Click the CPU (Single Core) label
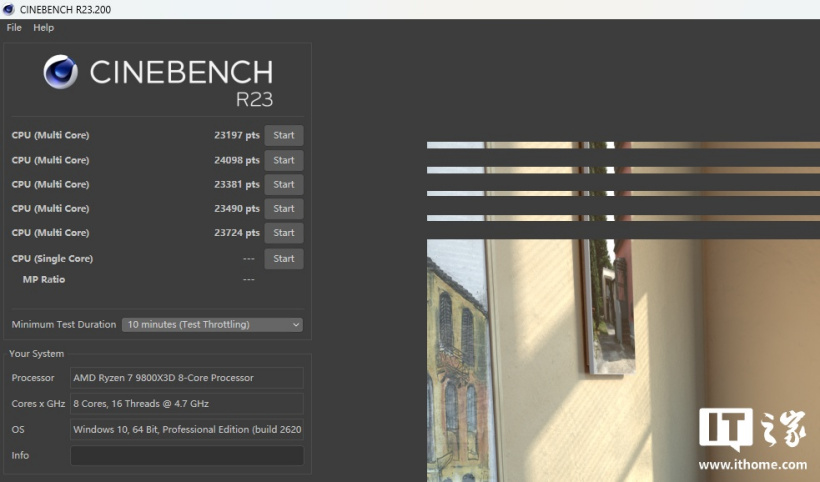This screenshot has height=482, width=820. tap(52, 259)
